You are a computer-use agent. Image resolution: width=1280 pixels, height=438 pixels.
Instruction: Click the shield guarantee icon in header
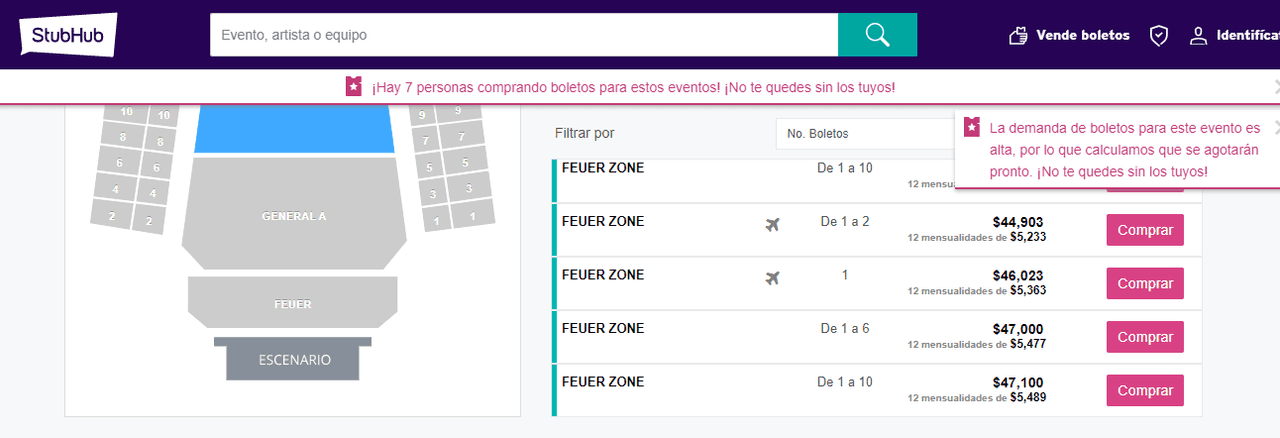pos(1159,36)
